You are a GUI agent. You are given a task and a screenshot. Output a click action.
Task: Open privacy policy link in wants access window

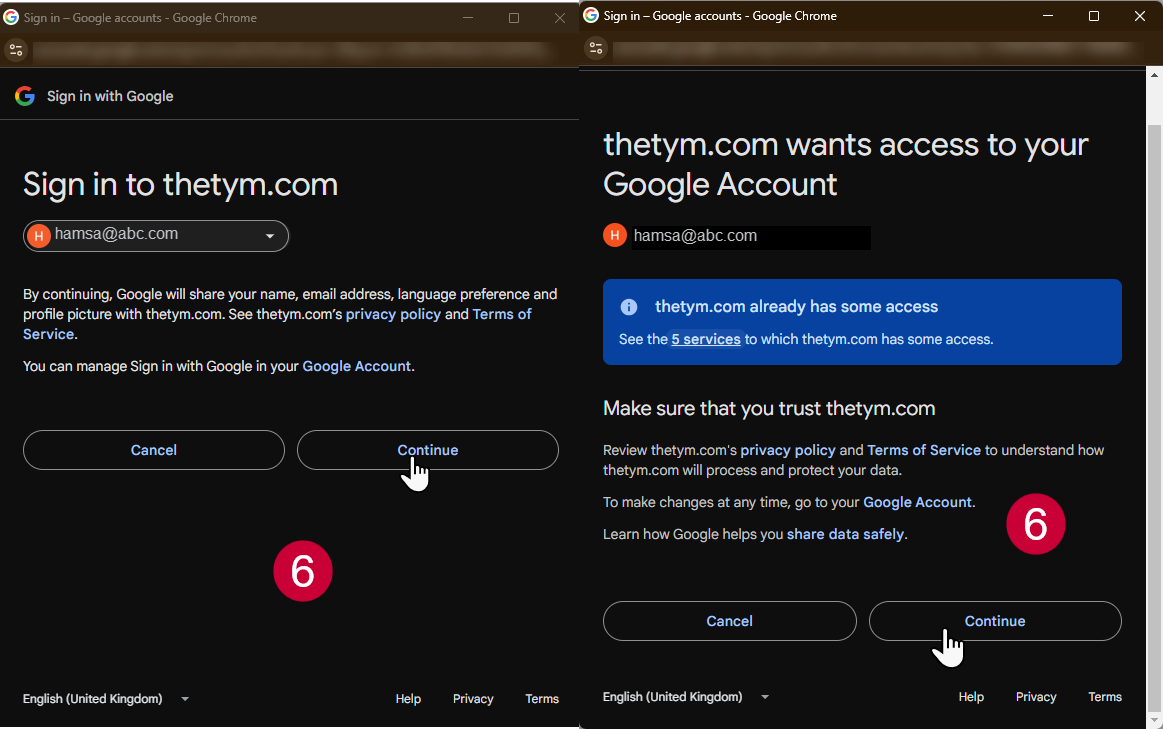point(788,450)
